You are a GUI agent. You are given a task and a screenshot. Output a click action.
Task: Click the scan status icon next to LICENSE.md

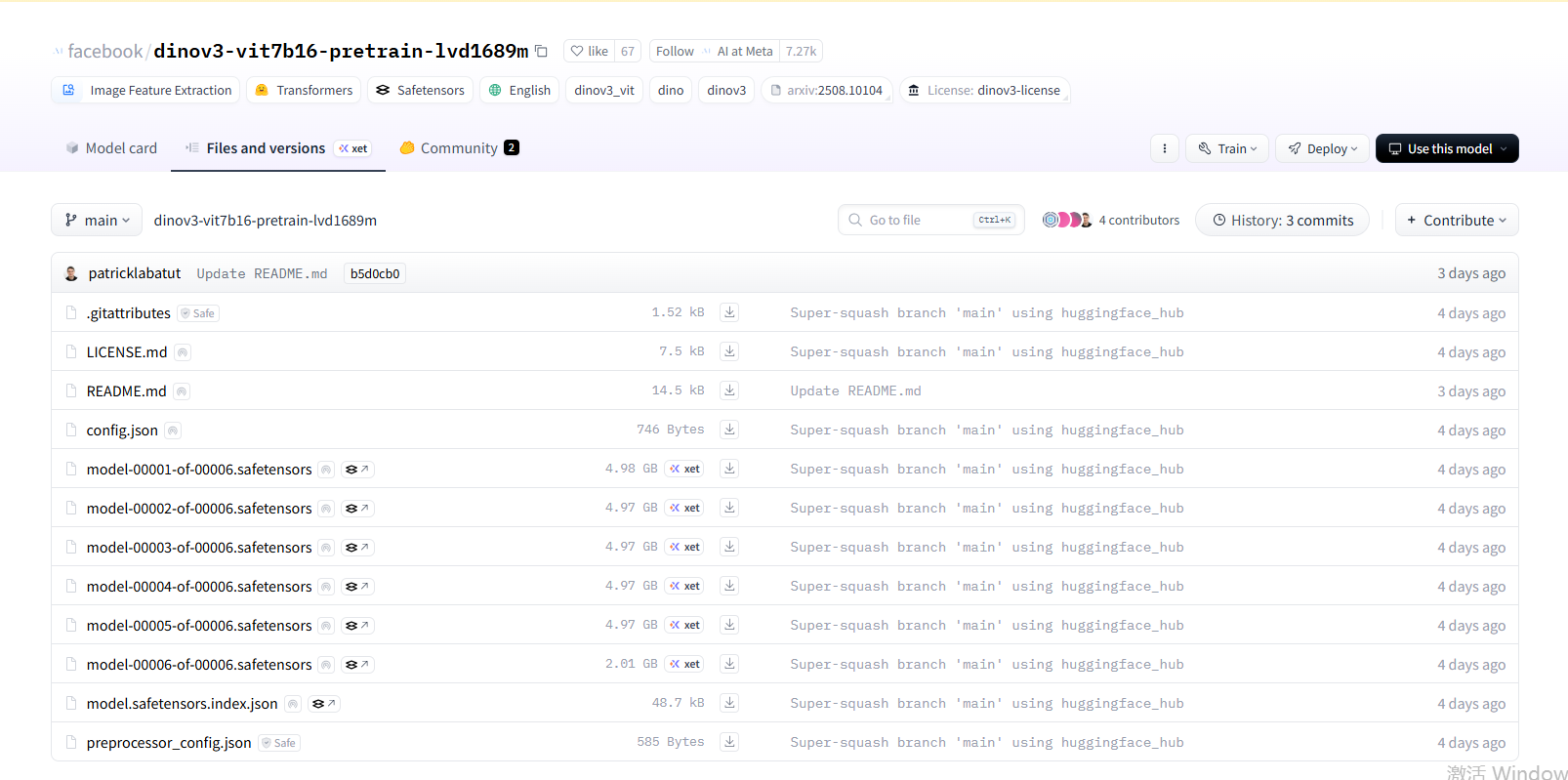click(183, 352)
